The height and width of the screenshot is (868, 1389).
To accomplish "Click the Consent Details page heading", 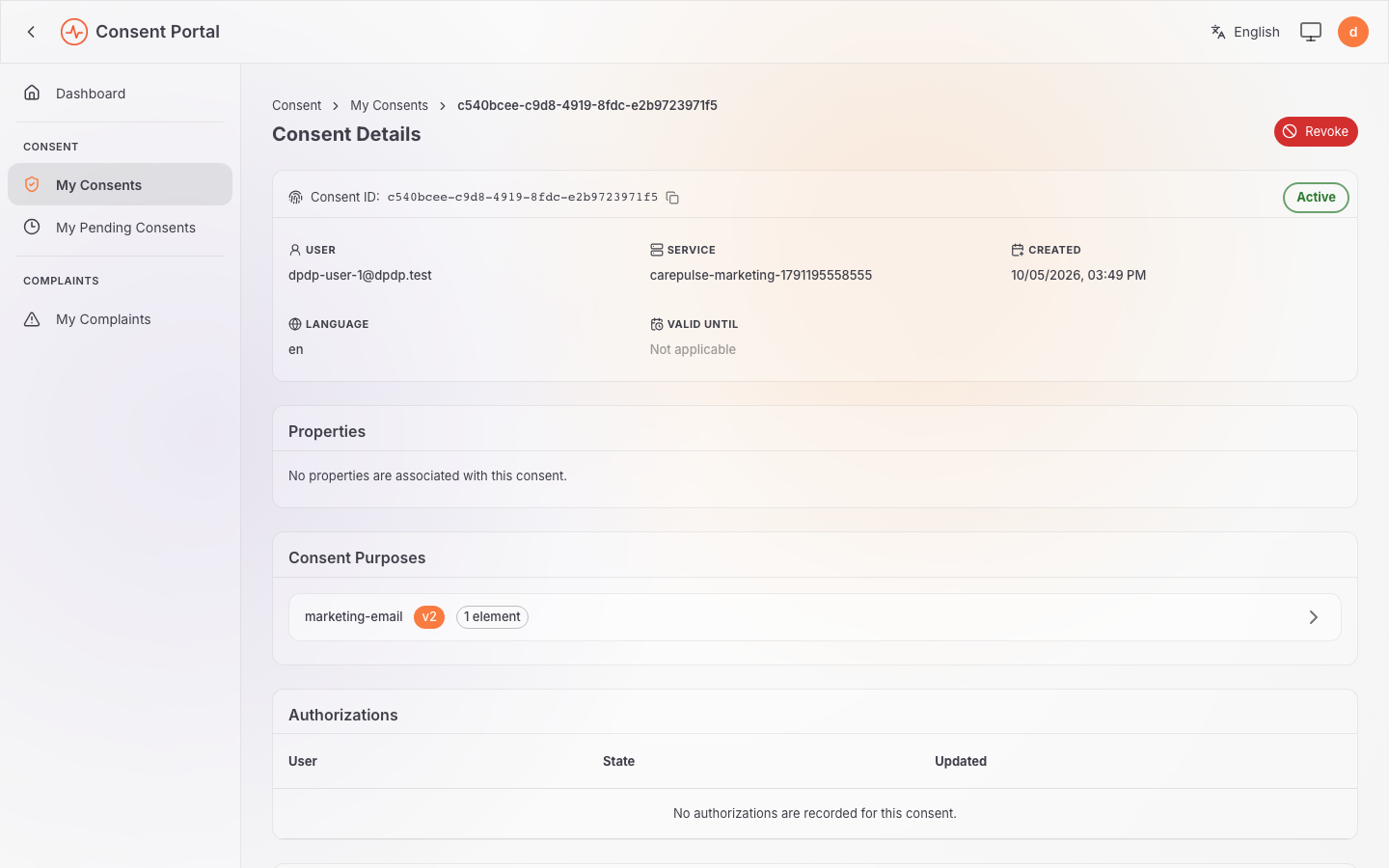I will pos(346,134).
